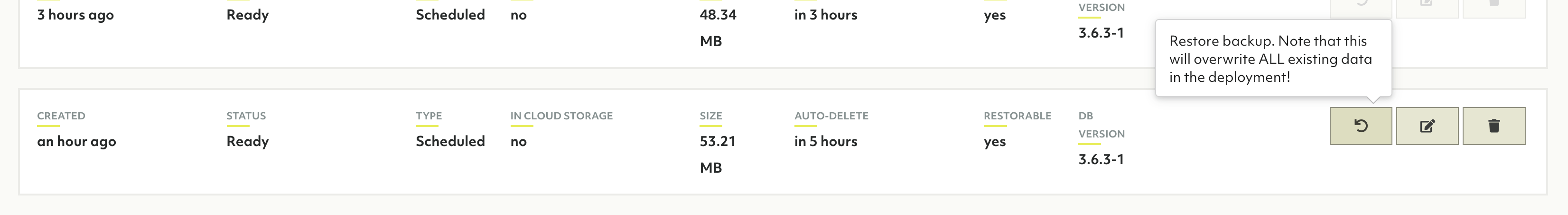
Task: Click the '3 hours ago' created time
Action: pos(75,15)
